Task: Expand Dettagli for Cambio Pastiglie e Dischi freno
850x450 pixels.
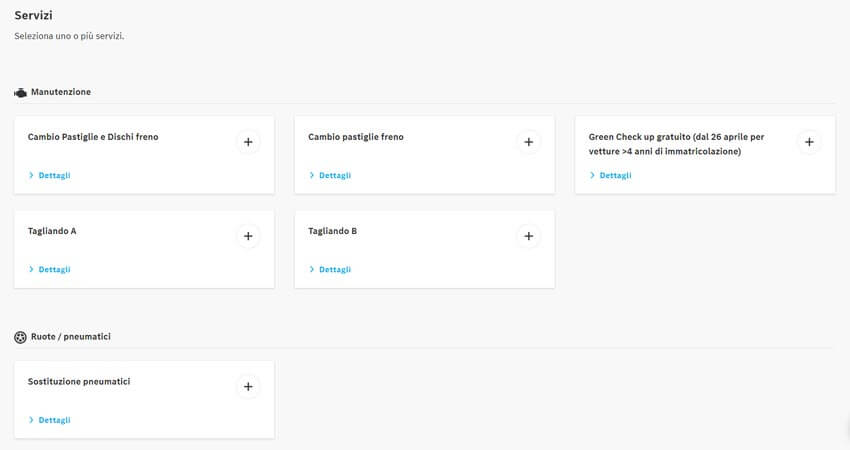Action: pos(54,175)
